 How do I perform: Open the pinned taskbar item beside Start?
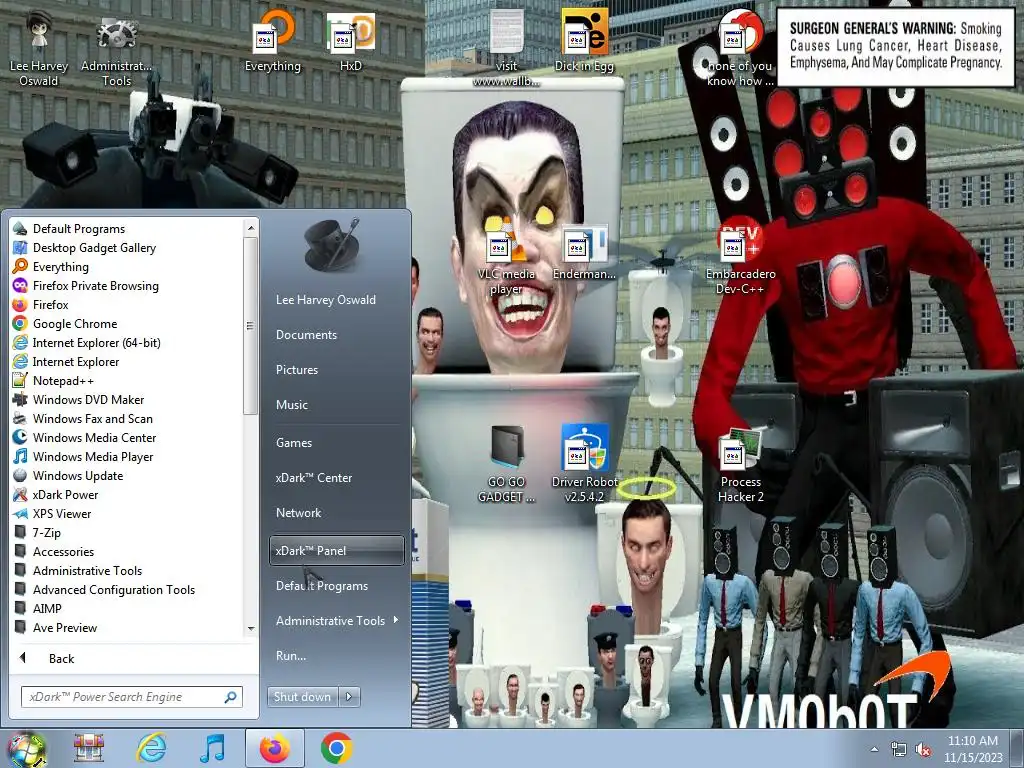(x=89, y=748)
